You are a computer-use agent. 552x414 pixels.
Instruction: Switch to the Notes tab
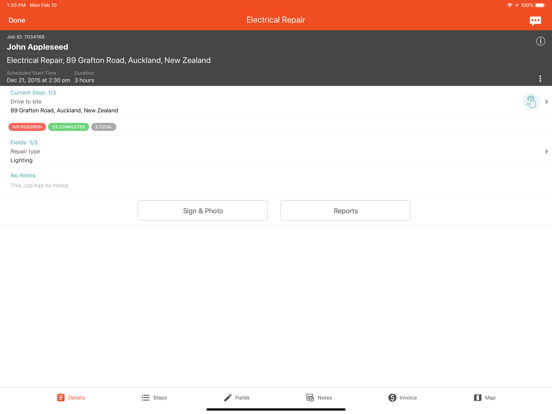click(x=319, y=397)
